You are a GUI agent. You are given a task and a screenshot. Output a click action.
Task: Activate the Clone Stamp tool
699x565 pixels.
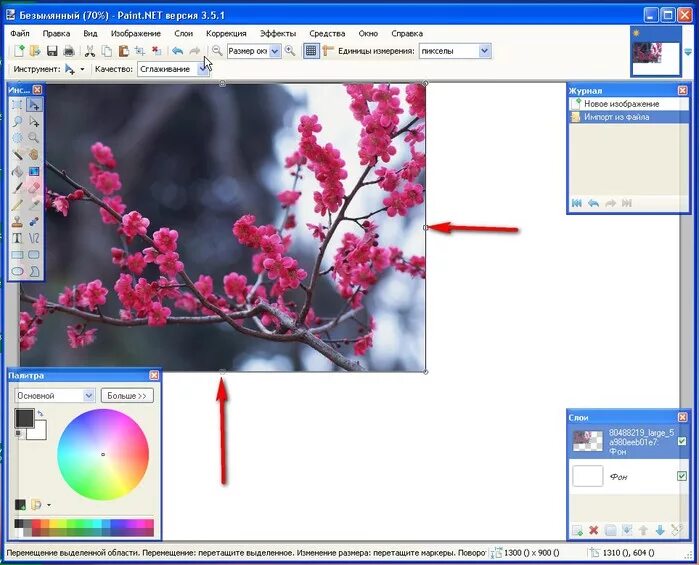point(17,221)
